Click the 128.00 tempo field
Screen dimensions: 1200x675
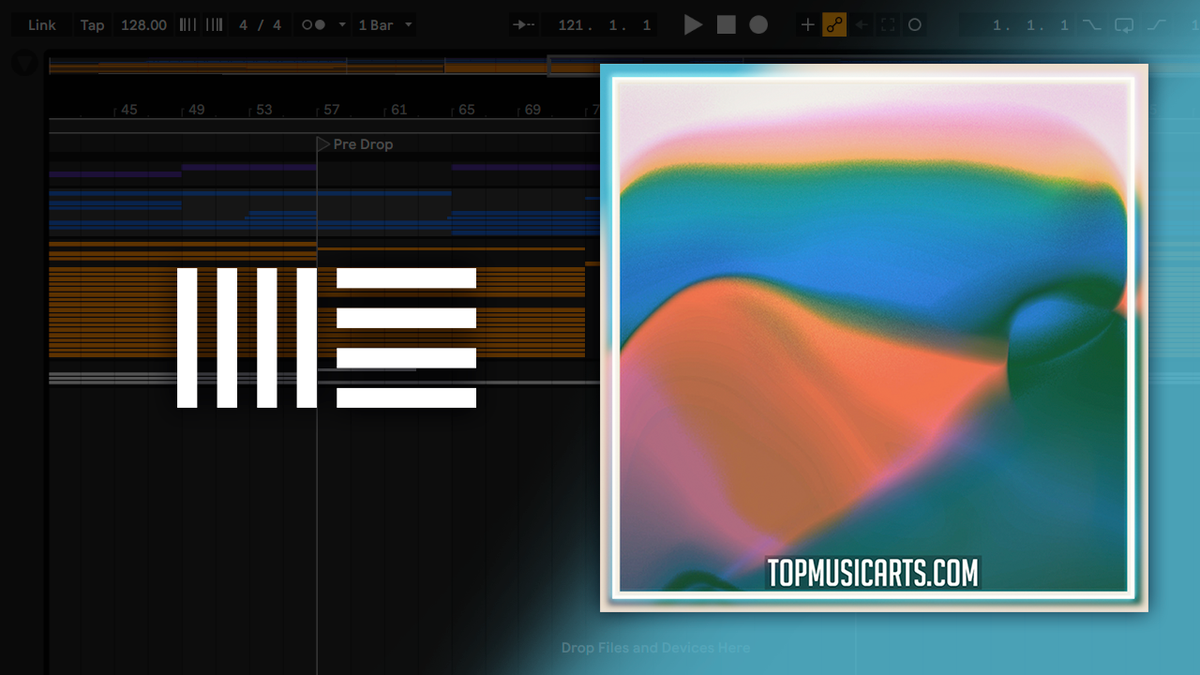click(144, 25)
